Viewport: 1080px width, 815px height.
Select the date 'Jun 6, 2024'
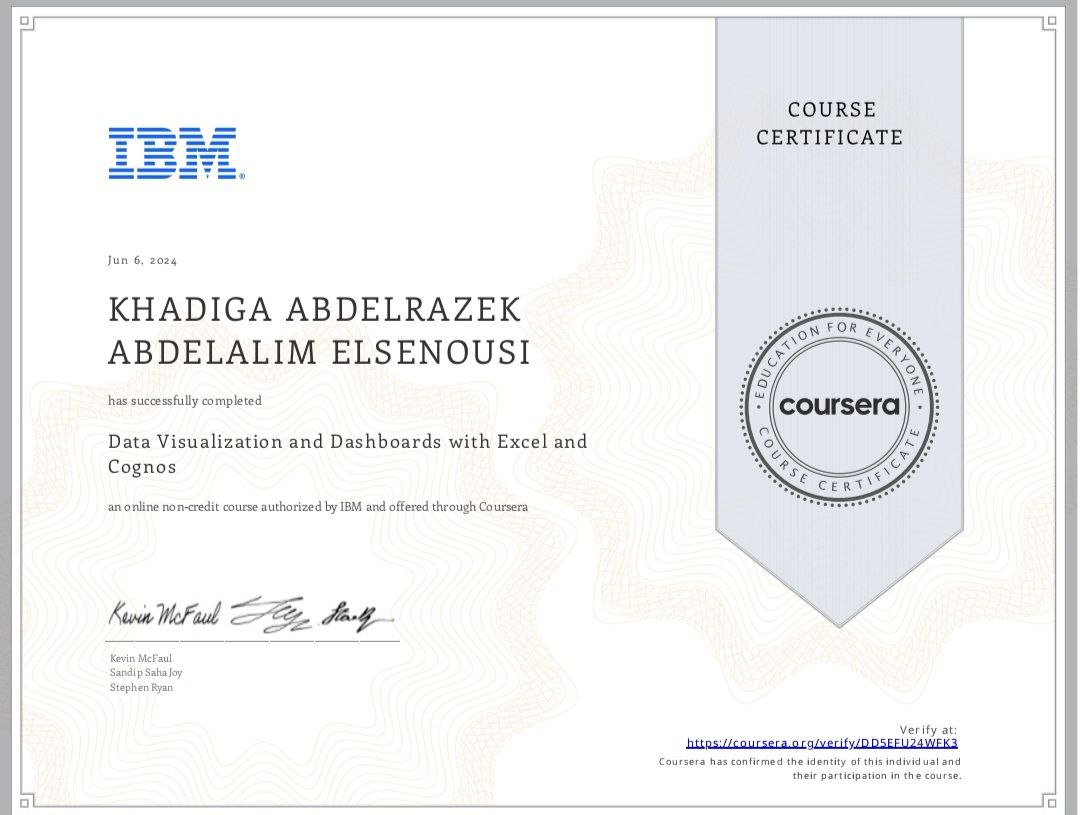coord(143,260)
